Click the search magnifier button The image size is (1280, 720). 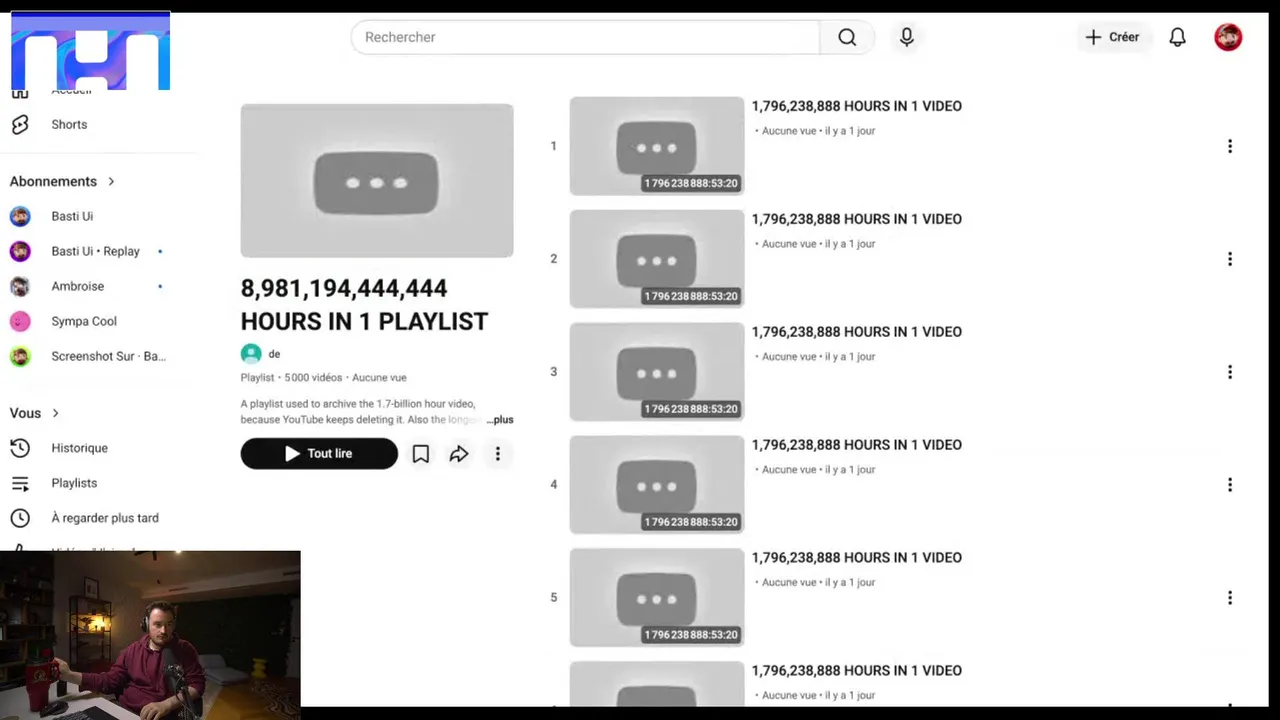click(x=847, y=37)
